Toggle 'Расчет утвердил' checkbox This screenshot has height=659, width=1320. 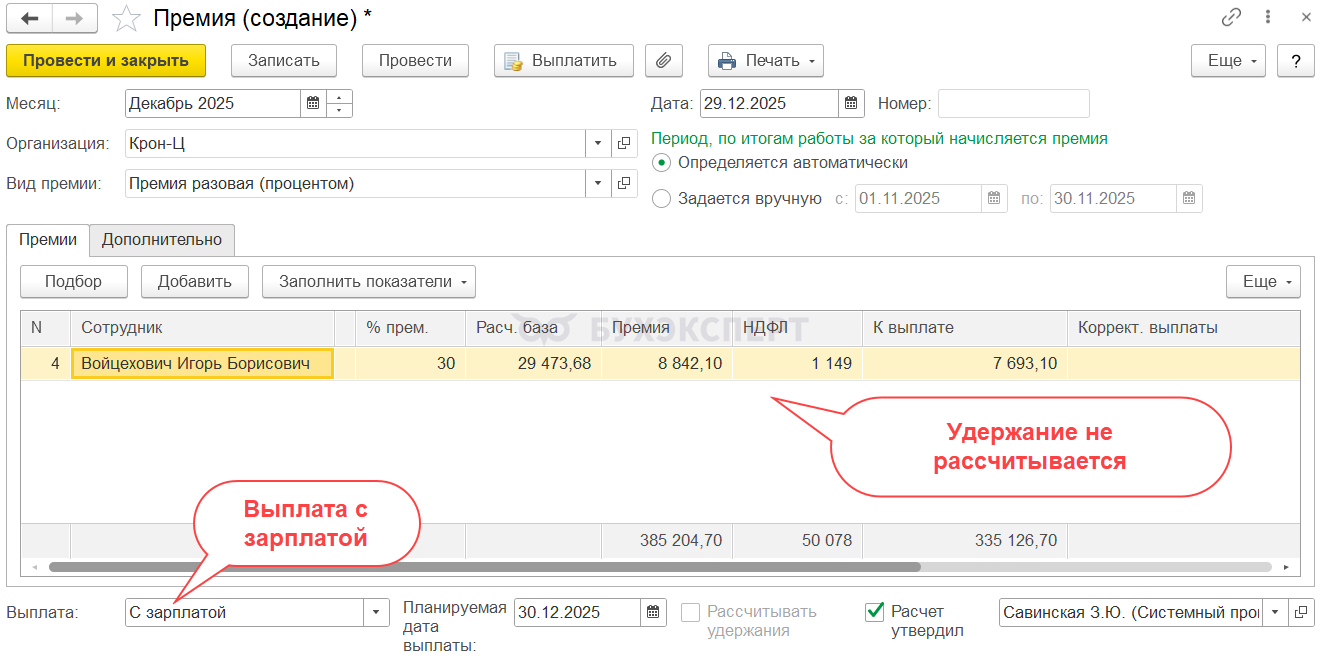[x=874, y=611]
